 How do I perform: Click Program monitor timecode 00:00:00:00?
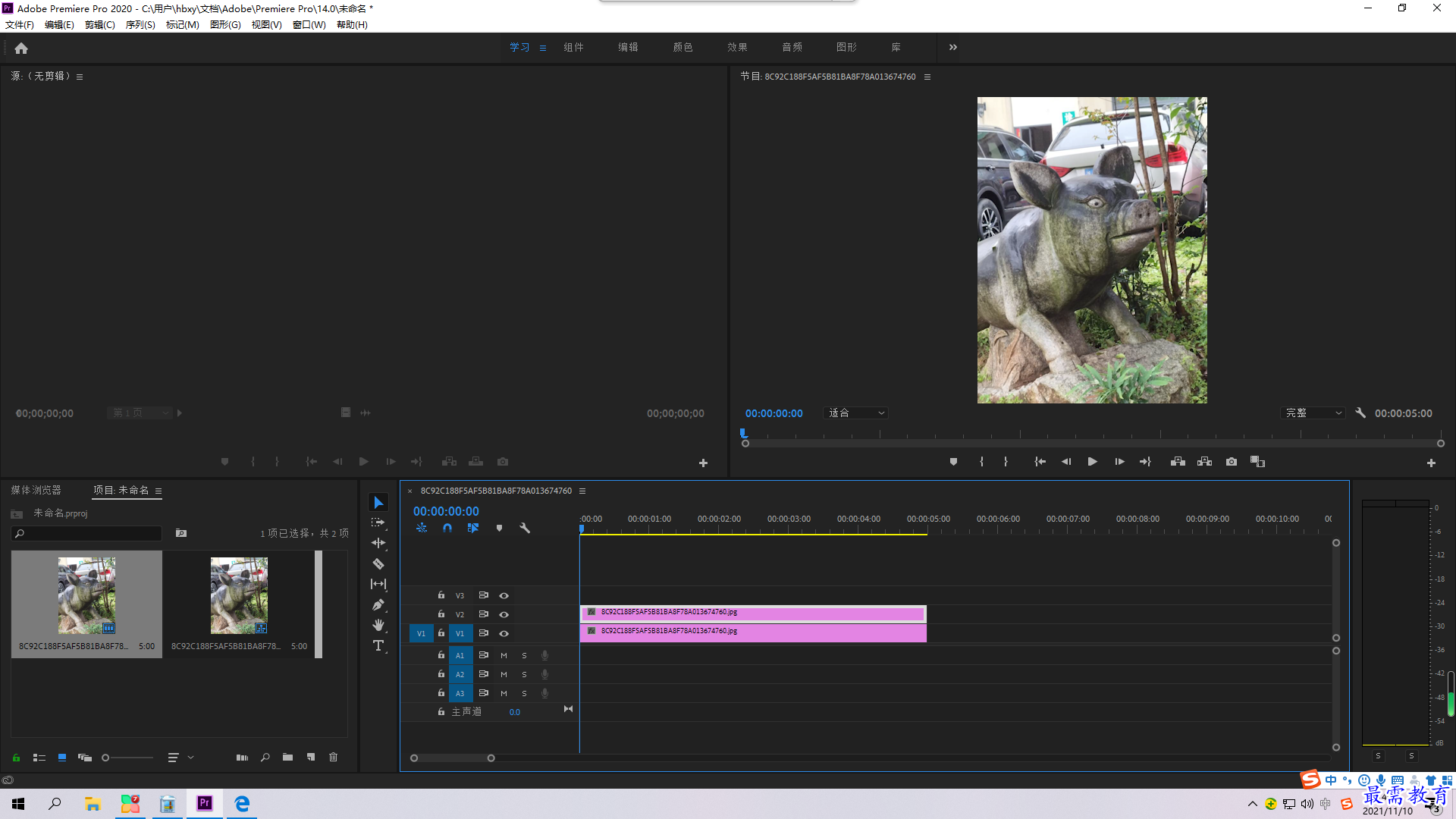[773, 413]
